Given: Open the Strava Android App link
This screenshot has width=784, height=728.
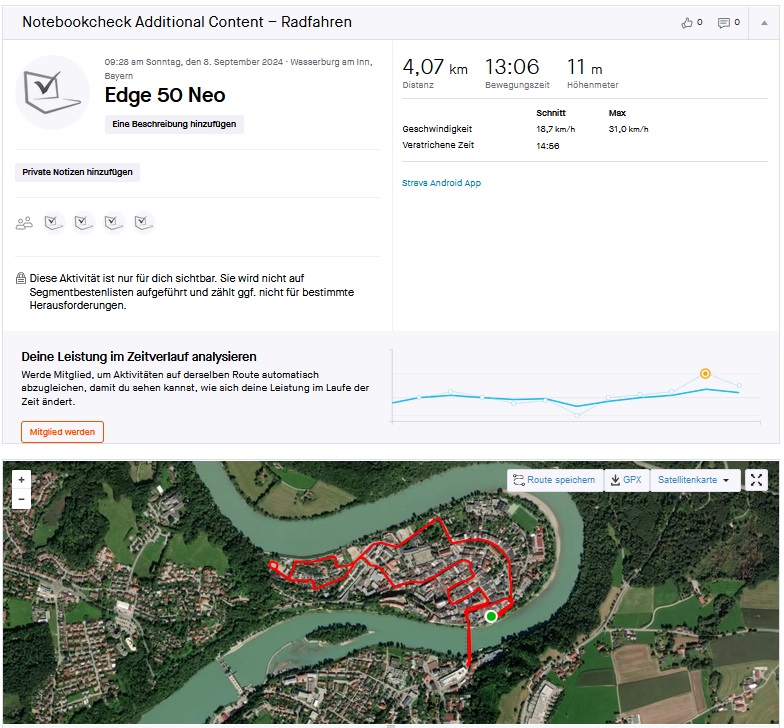Looking at the screenshot, I should tap(441, 183).
